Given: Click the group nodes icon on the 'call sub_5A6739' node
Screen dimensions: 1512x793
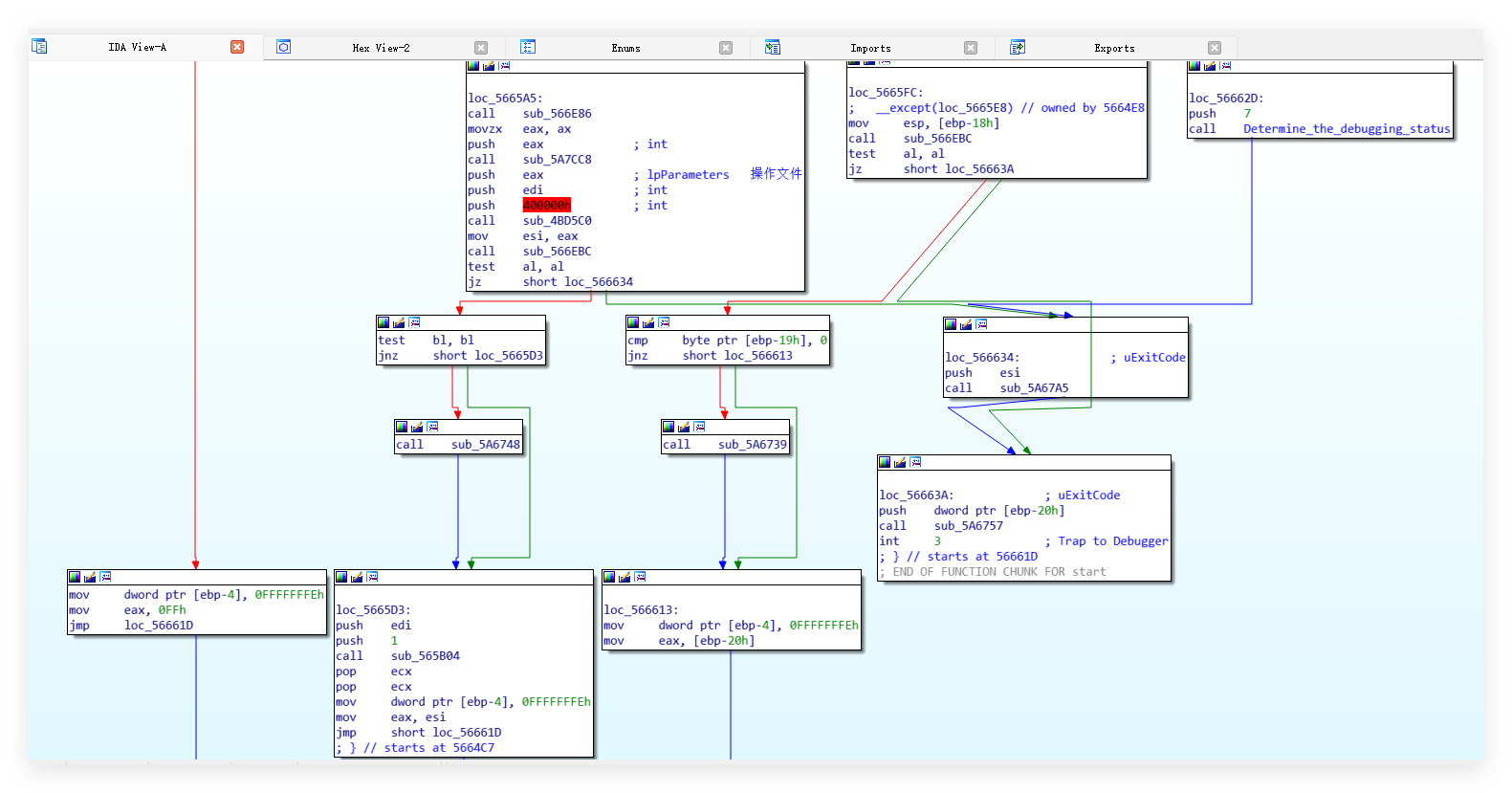Looking at the screenshot, I should point(699,427).
